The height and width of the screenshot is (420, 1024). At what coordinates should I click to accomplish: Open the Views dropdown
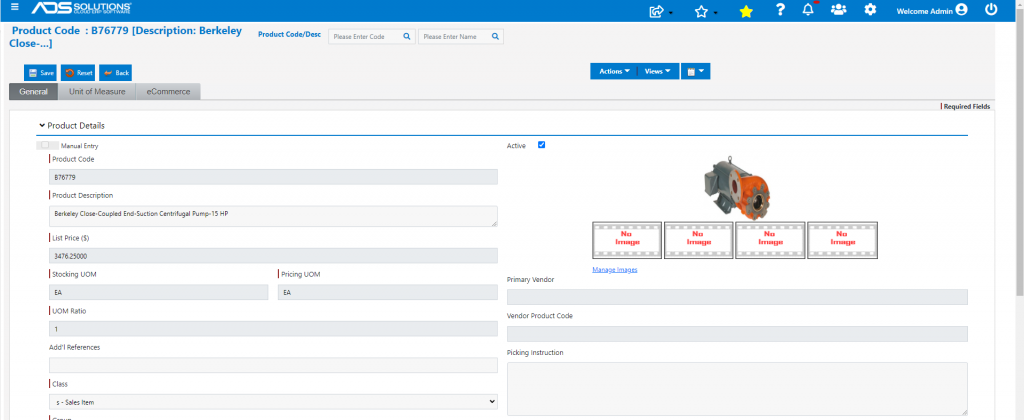pos(658,71)
